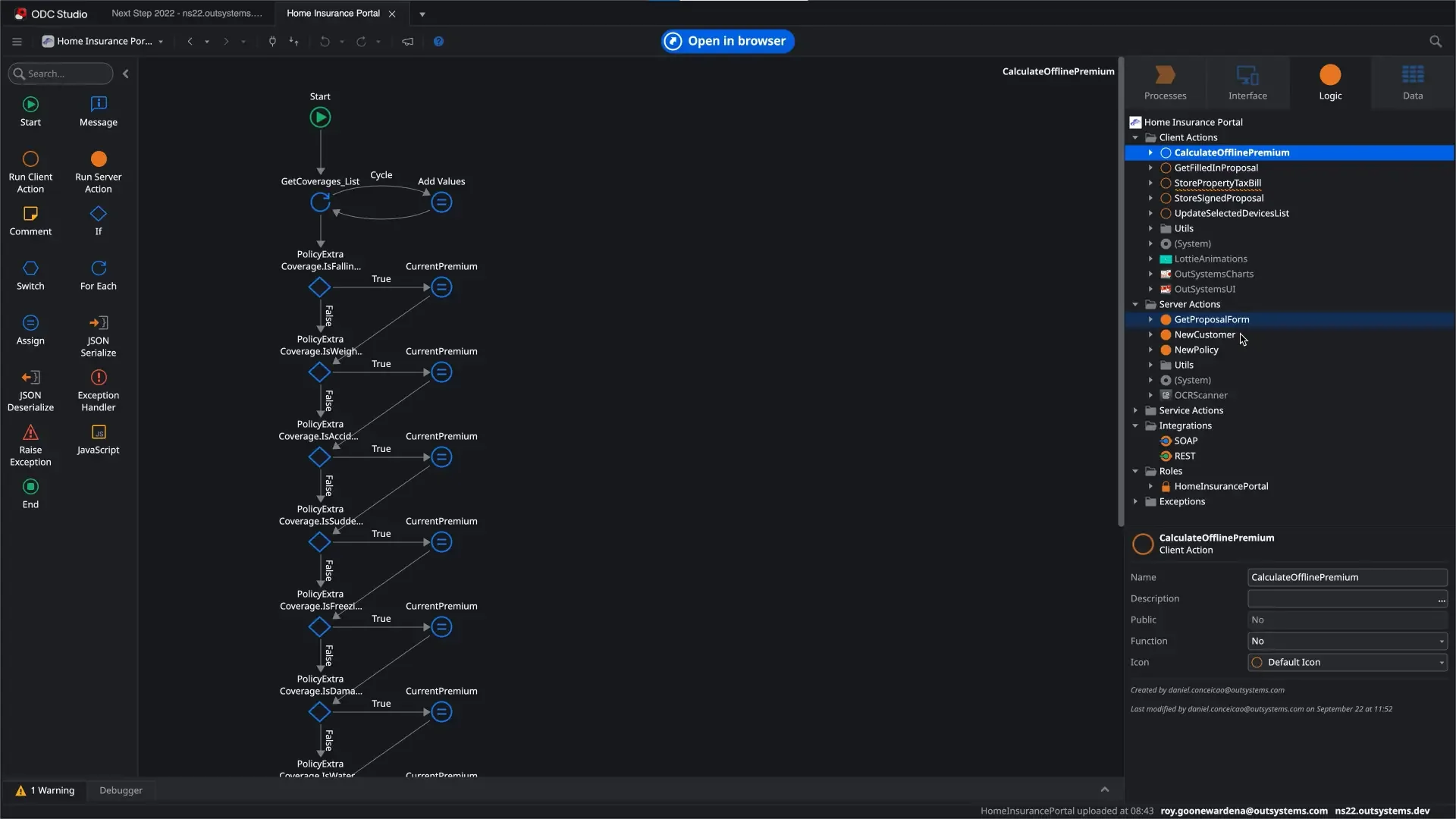Pick the For Each loop tool

point(98,275)
